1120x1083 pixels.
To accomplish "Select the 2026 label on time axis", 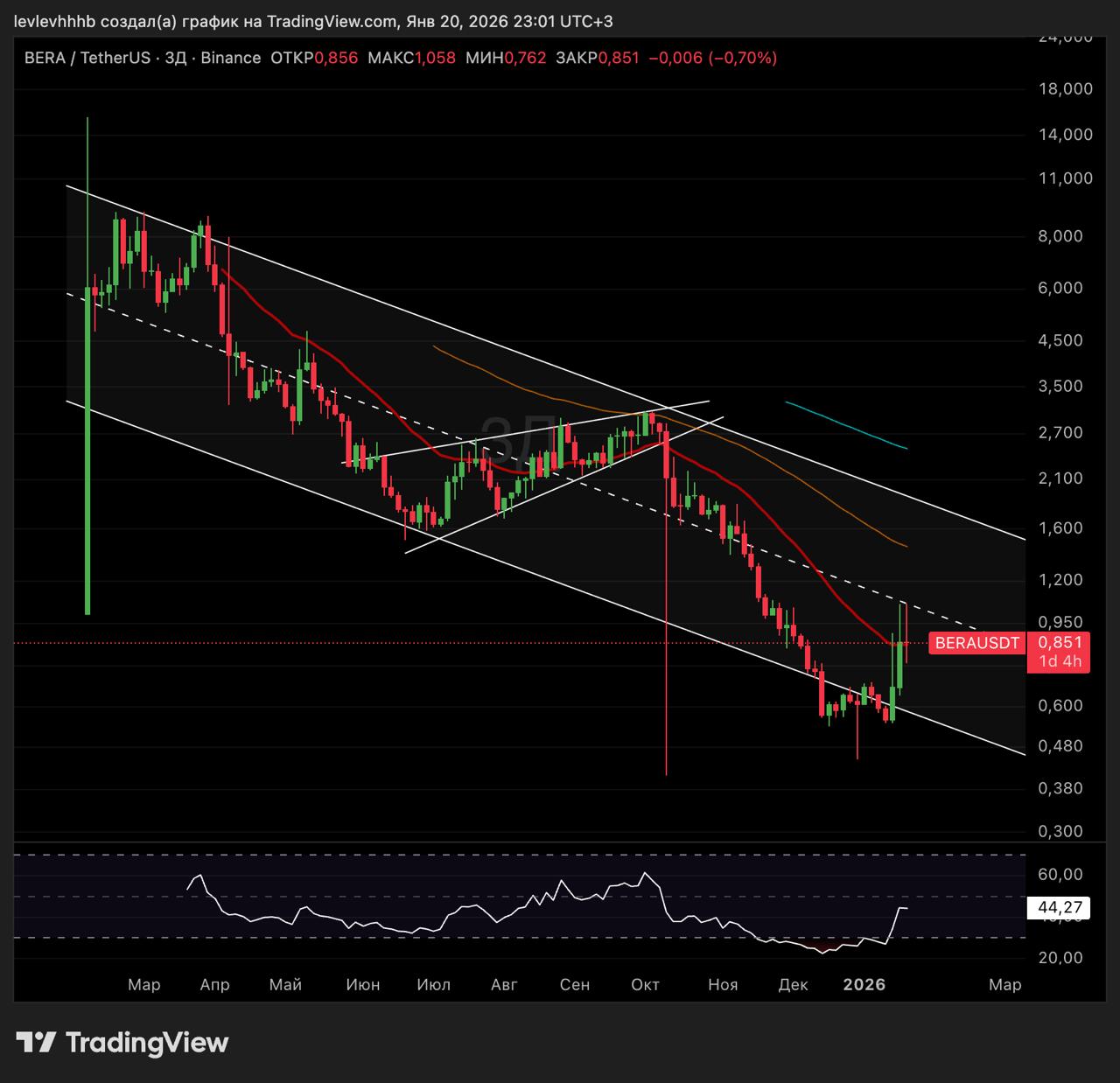I will tap(864, 984).
